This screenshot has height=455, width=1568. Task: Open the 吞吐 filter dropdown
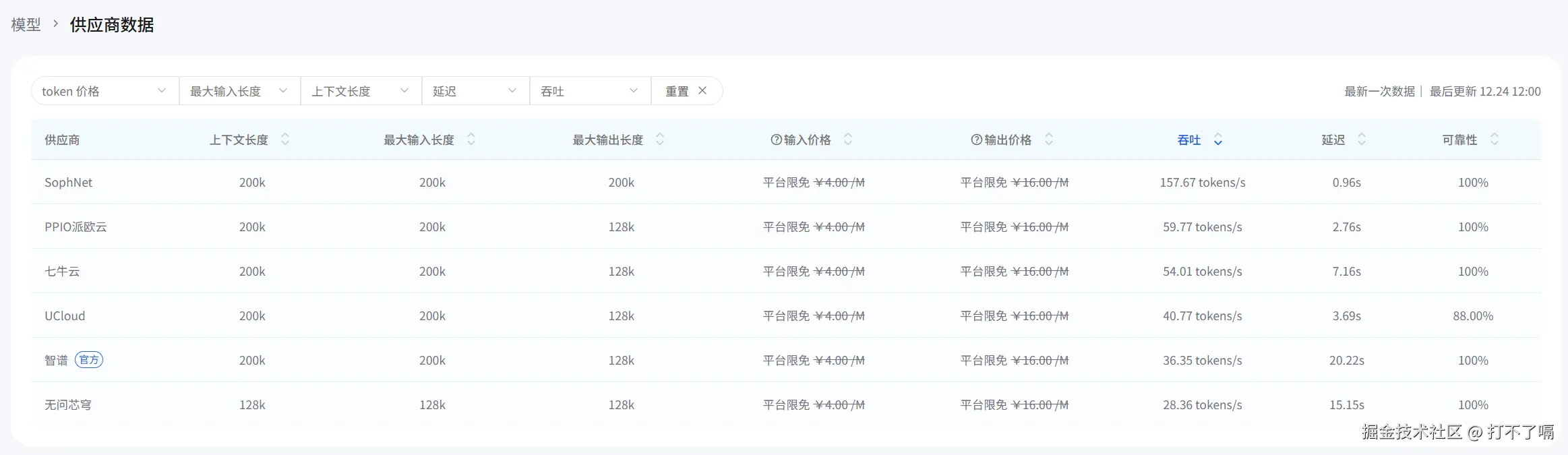tap(590, 91)
